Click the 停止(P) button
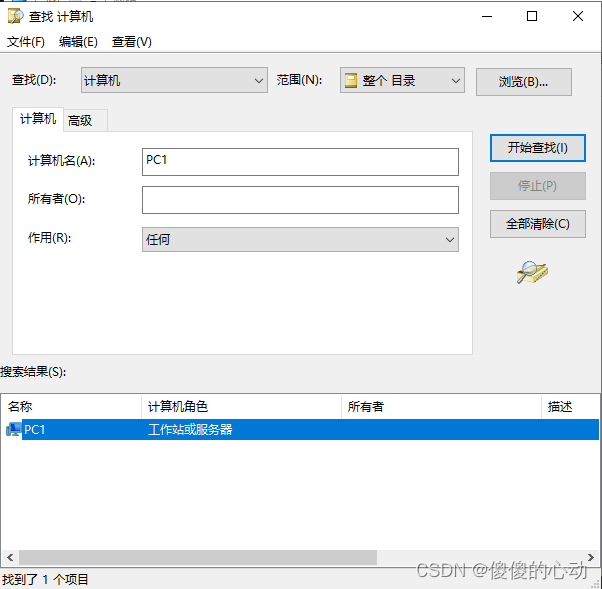This screenshot has width=602, height=589. (538, 186)
